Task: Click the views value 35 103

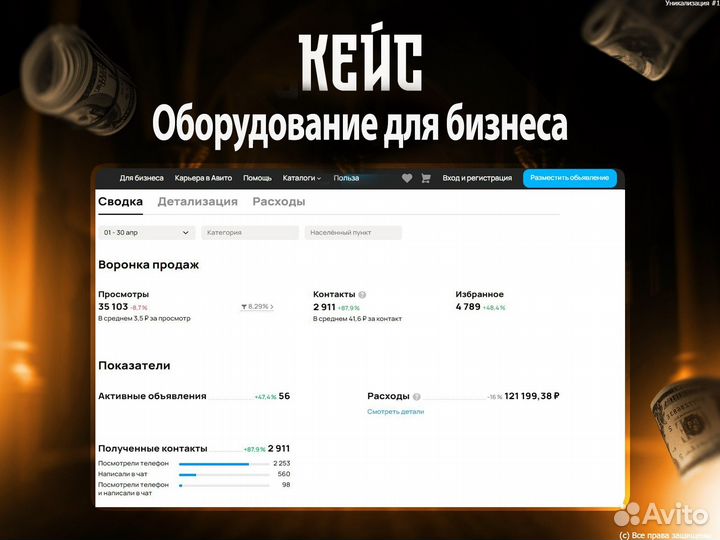Action: (113, 307)
